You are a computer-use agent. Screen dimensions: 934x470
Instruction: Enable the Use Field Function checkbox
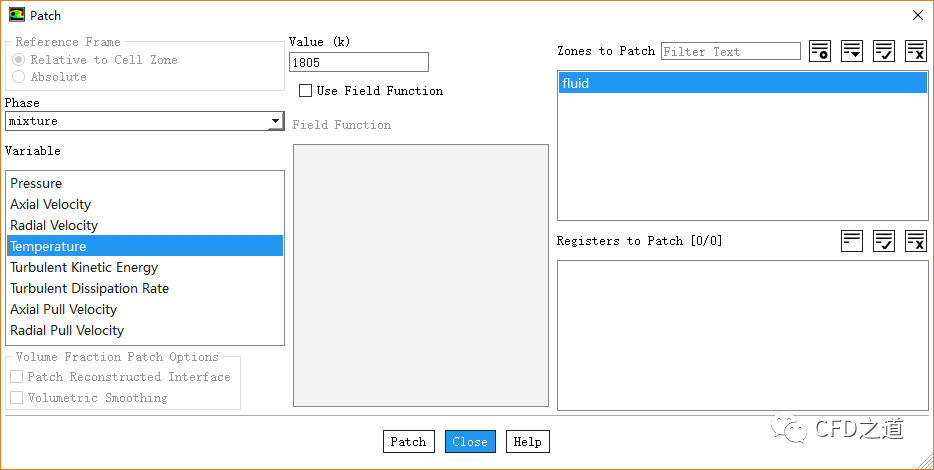click(306, 91)
